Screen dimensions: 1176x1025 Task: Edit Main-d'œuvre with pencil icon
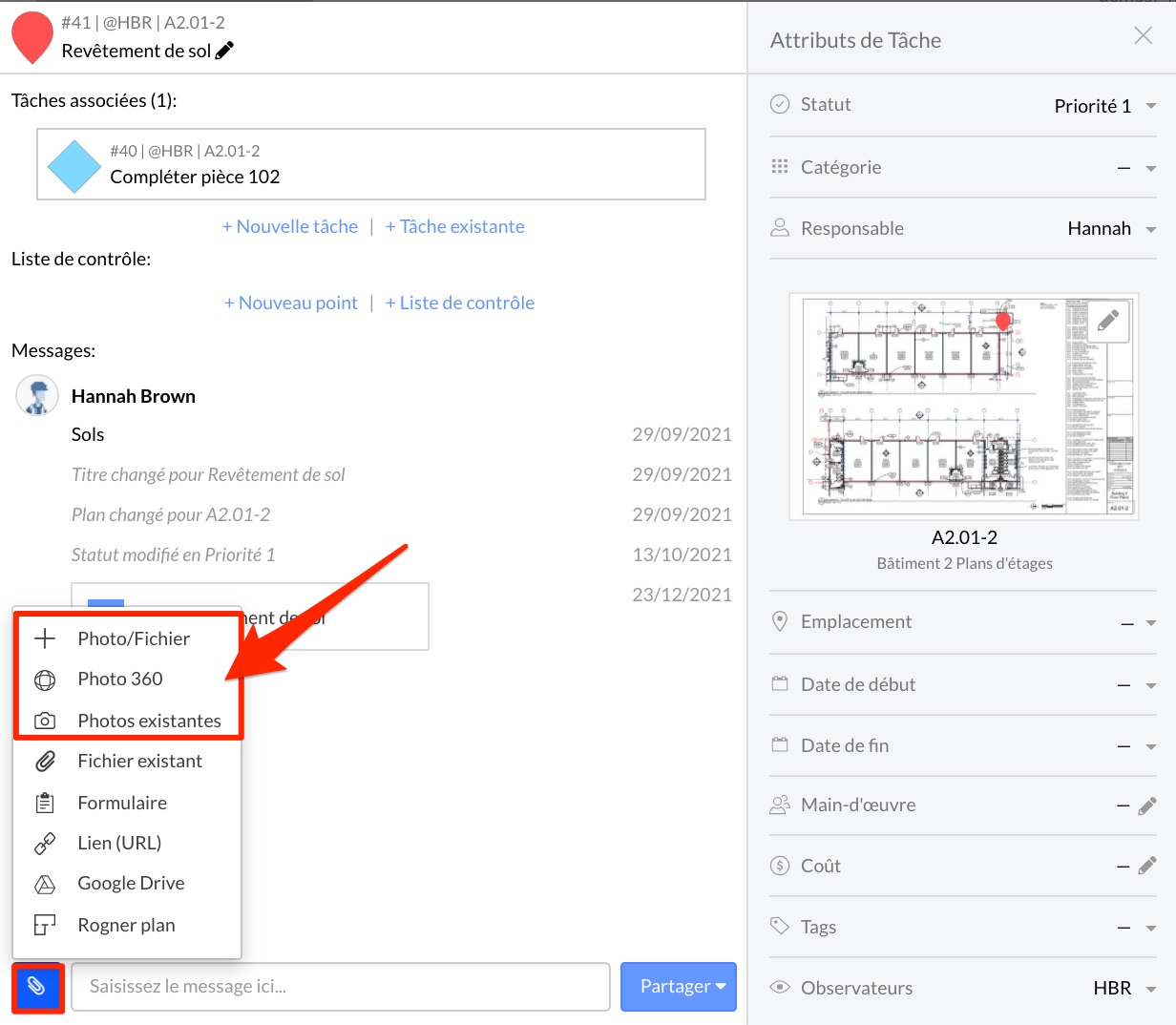click(x=1147, y=805)
